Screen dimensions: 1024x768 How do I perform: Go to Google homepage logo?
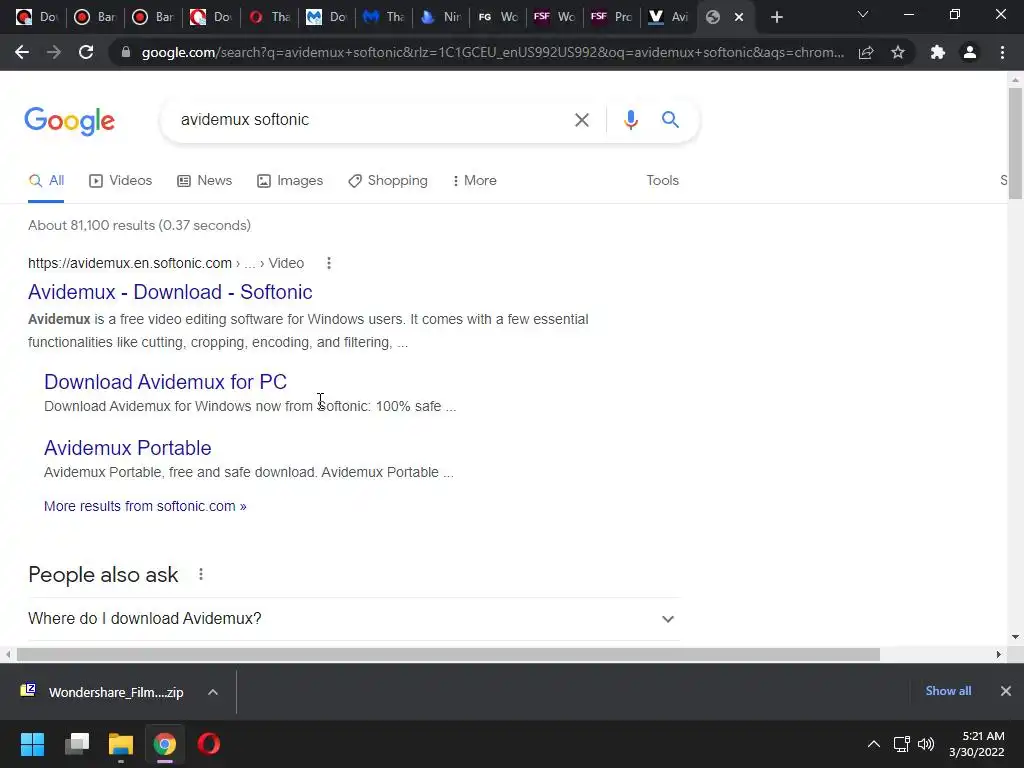pyautogui.click(x=70, y=121)
